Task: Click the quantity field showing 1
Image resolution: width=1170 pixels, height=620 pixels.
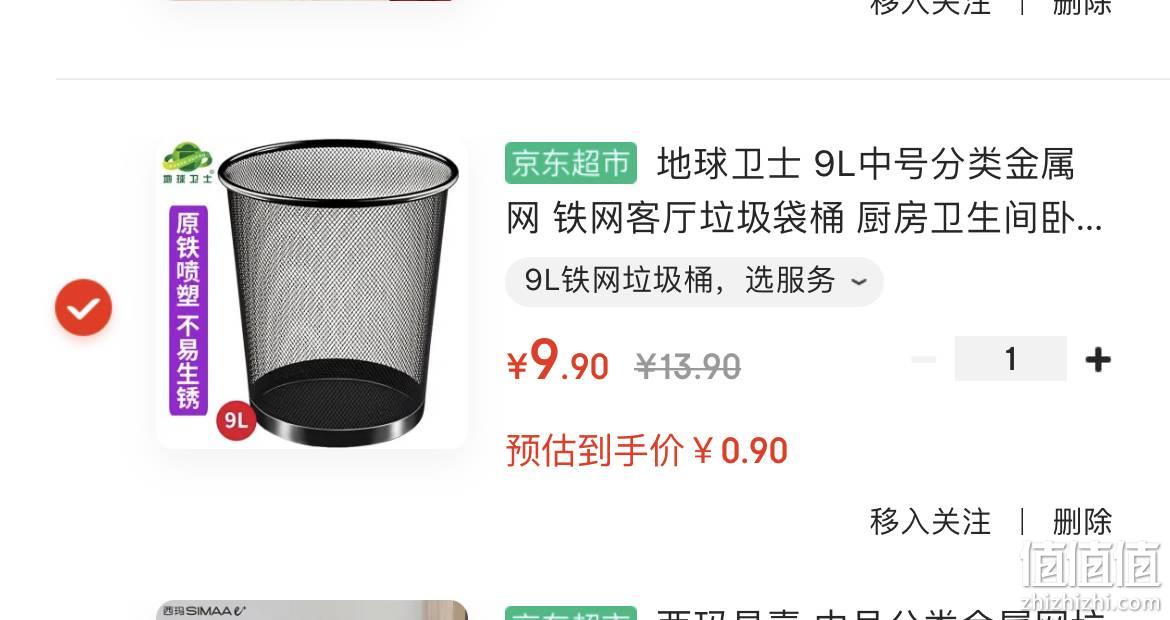Action: click(x=1010, y=359)
